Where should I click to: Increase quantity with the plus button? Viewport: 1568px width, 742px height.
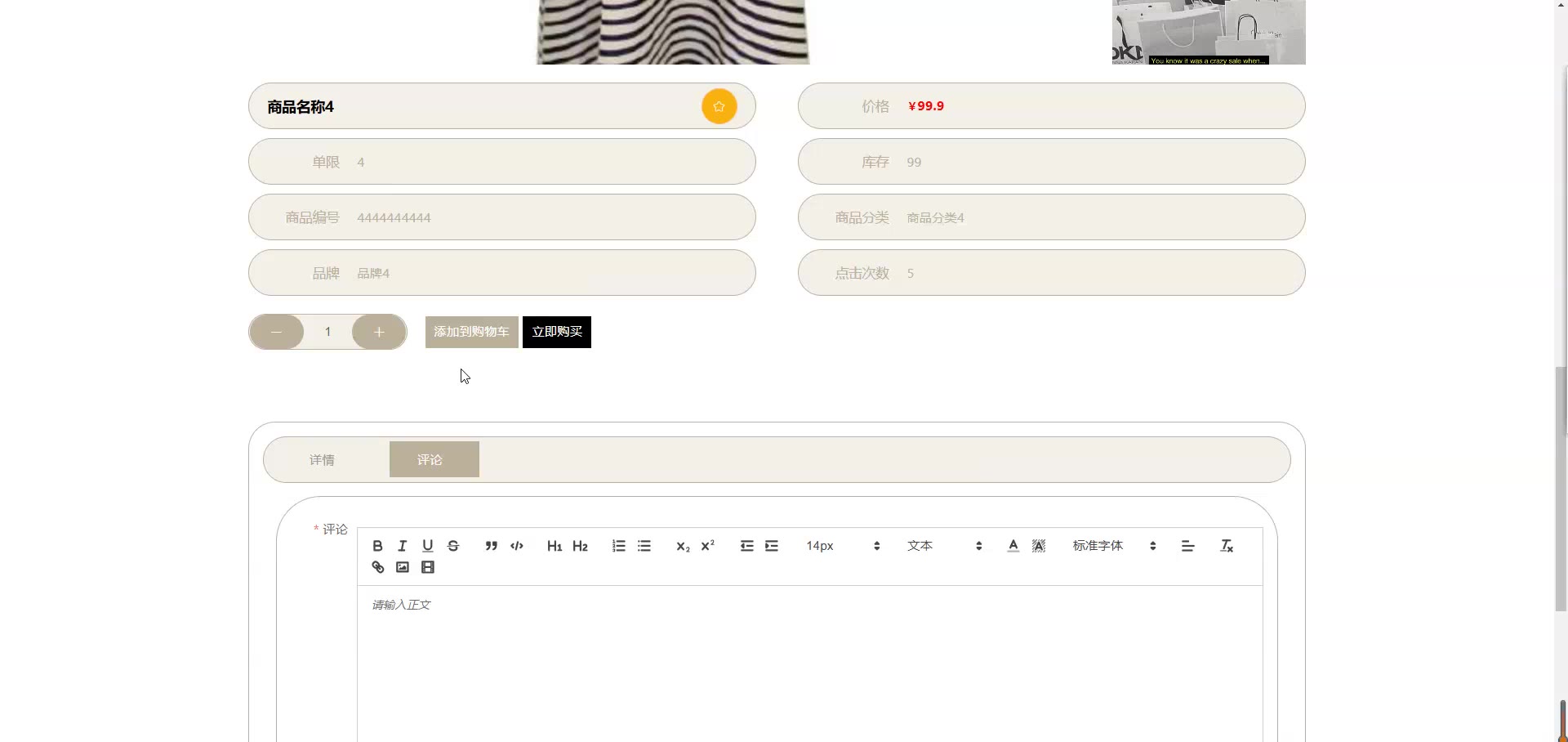pos(379,332)
